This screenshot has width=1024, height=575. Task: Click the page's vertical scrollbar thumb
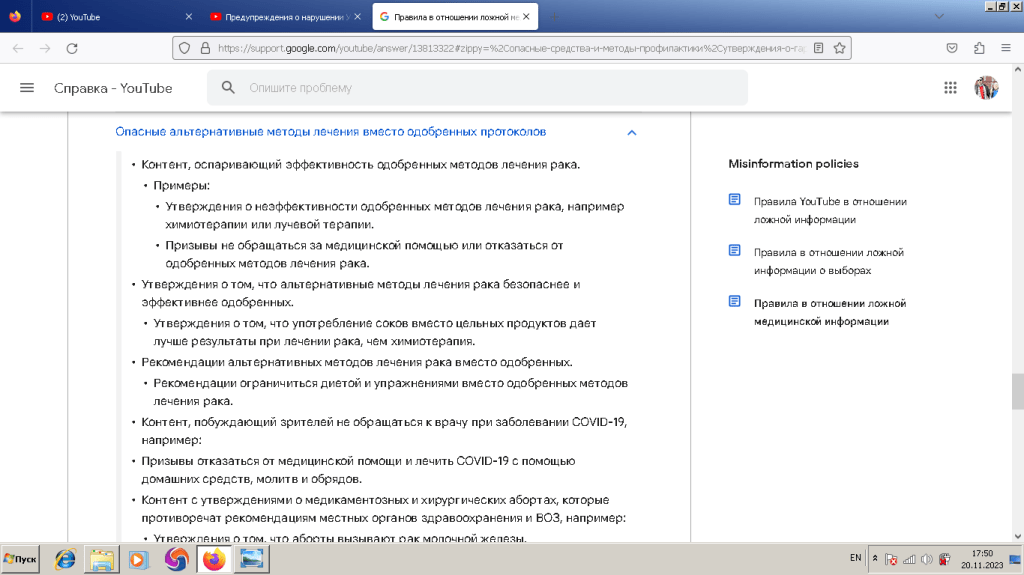(1017, 392)
